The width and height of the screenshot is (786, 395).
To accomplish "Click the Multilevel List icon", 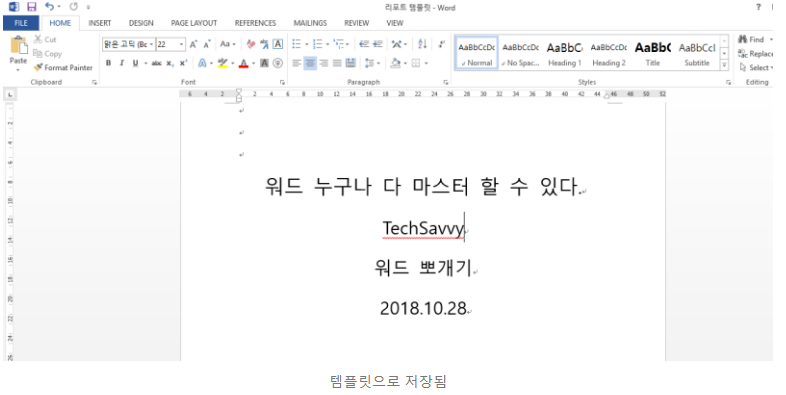I will pyautogui.click(x=339, y=44).
